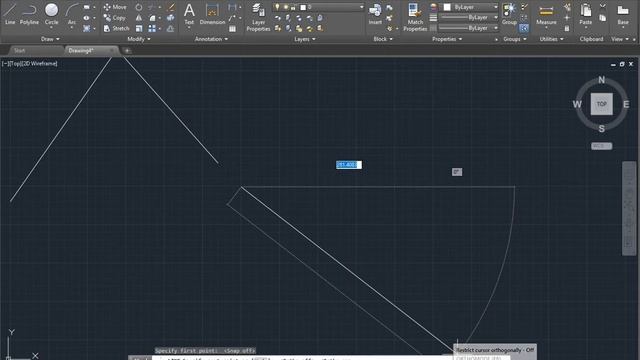Click the 2D Wireframe visual style label
Viewport: 640px width, 360px height.
point(40,64)
